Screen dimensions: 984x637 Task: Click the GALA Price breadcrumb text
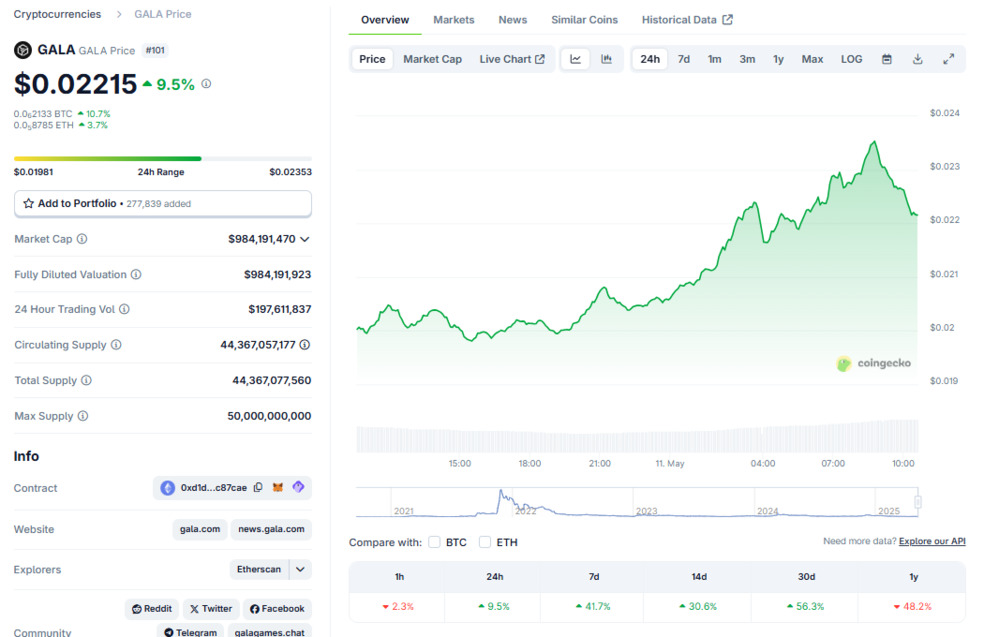coord(163,14)
